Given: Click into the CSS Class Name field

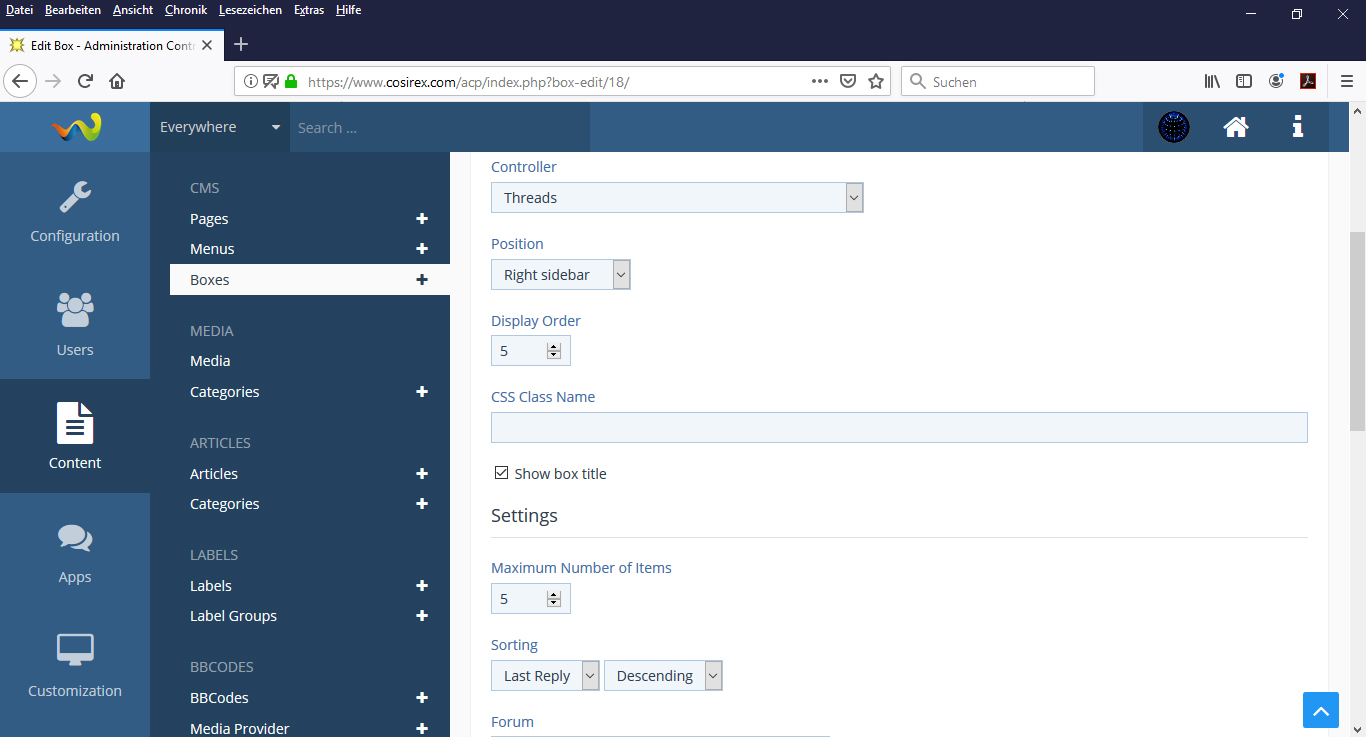Looking at the screenshot, I should click(898, 427).
